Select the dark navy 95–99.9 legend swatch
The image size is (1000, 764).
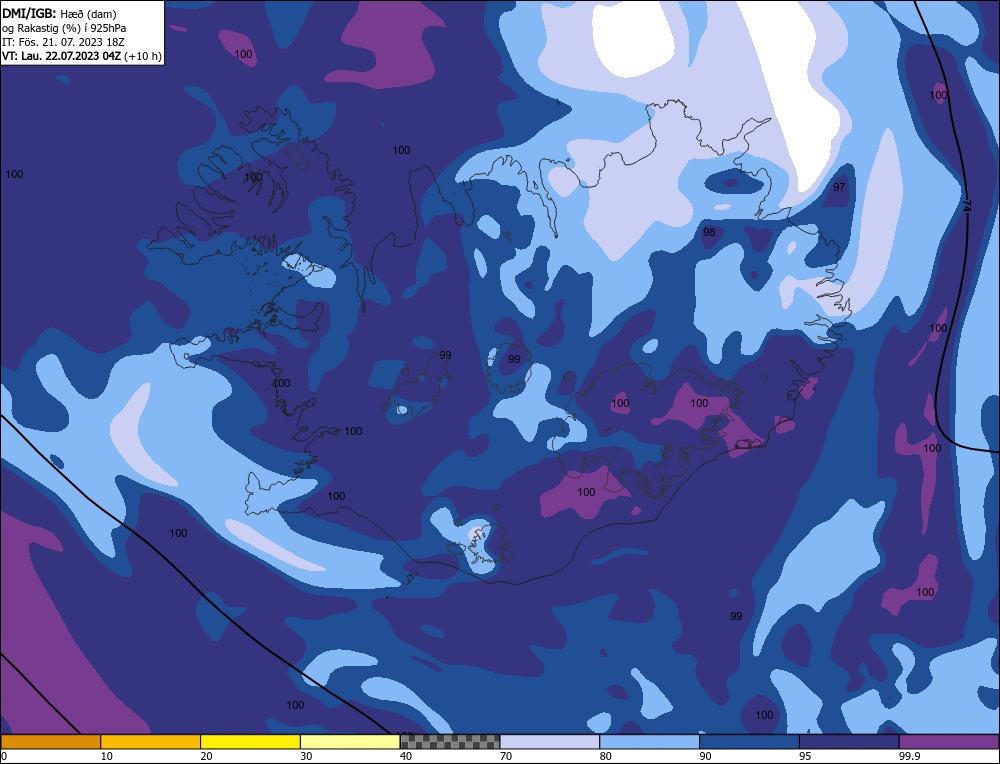pyautogui.click(x=849, y=742)
